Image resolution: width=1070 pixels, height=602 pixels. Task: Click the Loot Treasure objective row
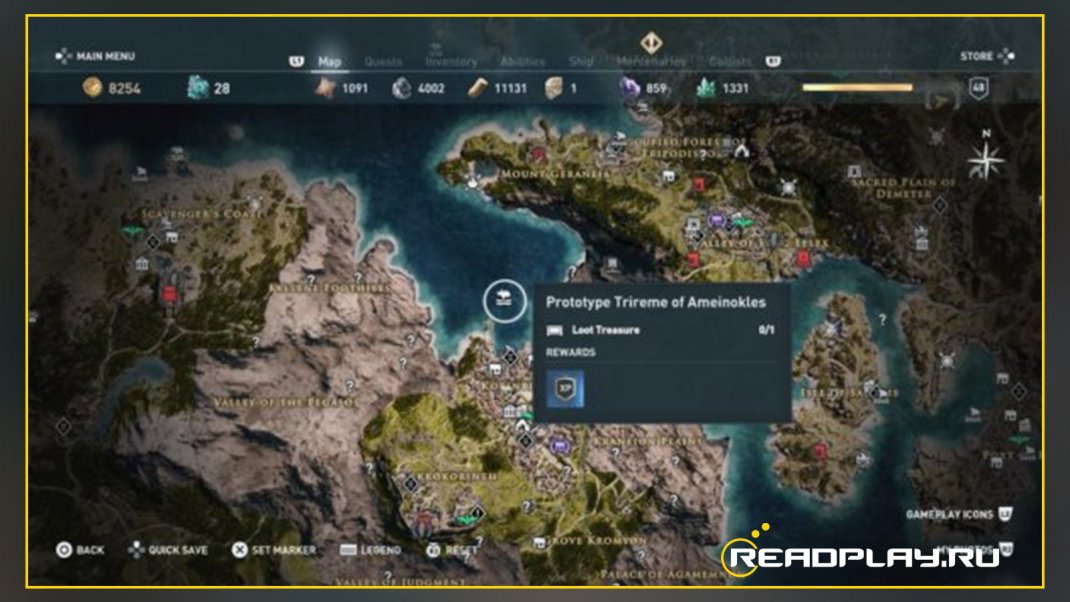click(x=661, y=330)
